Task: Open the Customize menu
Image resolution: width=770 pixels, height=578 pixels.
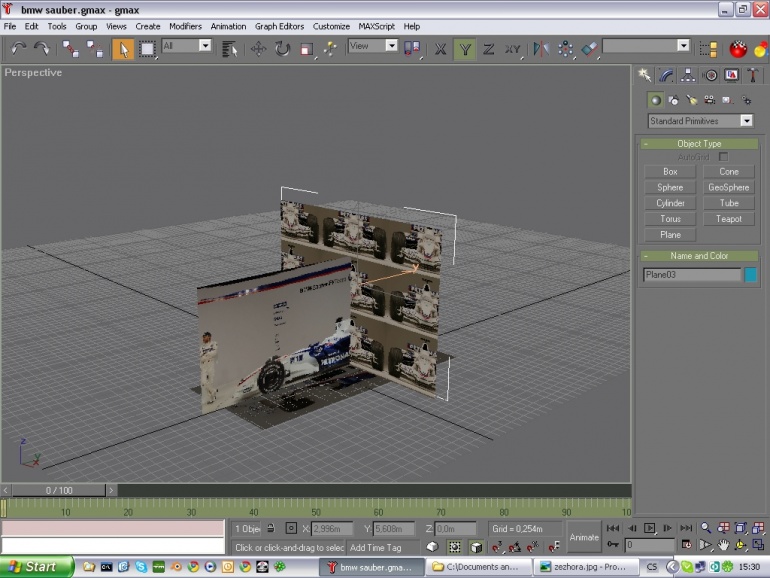Action: [331, 27]
